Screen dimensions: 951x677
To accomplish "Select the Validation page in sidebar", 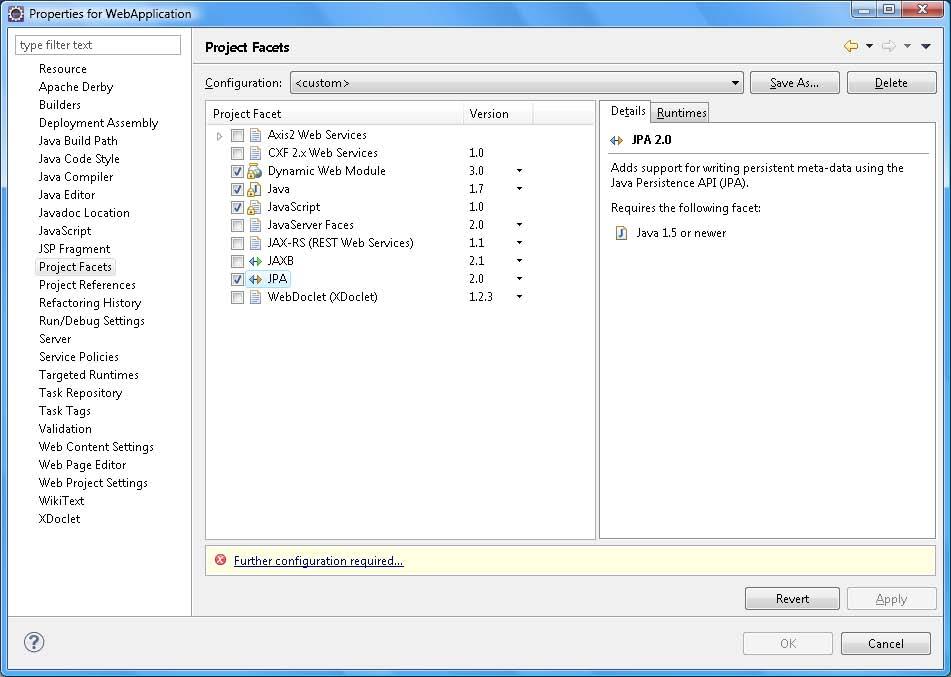I will click(65, 429).
